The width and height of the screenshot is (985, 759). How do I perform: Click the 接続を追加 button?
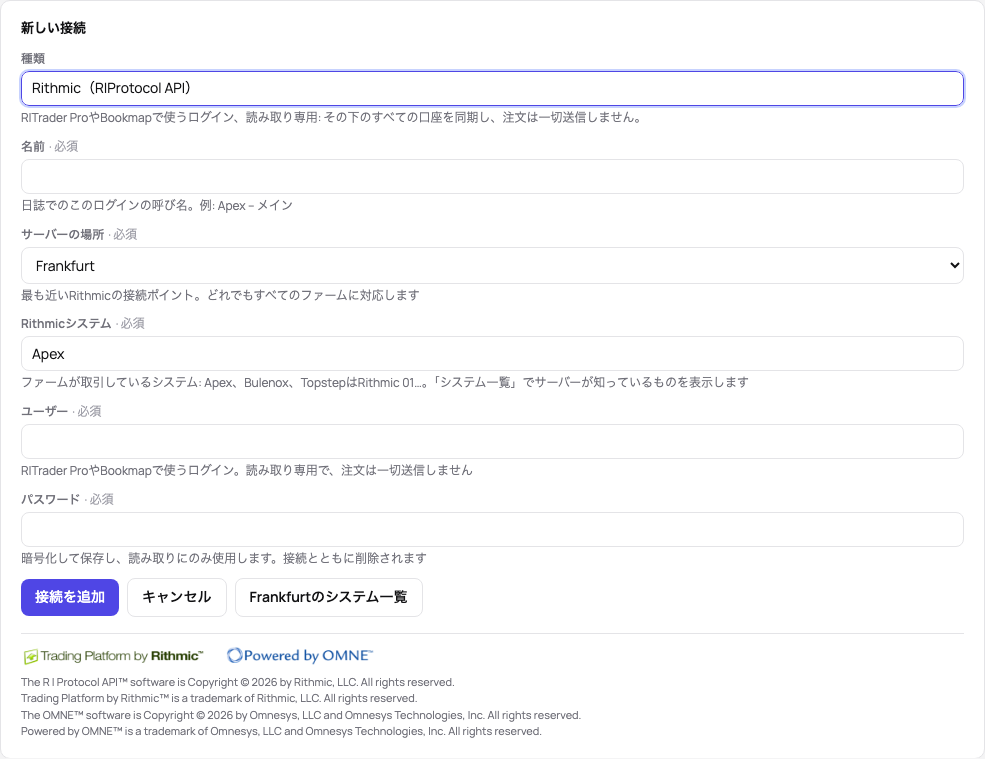pyautogui.click(x=70, y=598)
